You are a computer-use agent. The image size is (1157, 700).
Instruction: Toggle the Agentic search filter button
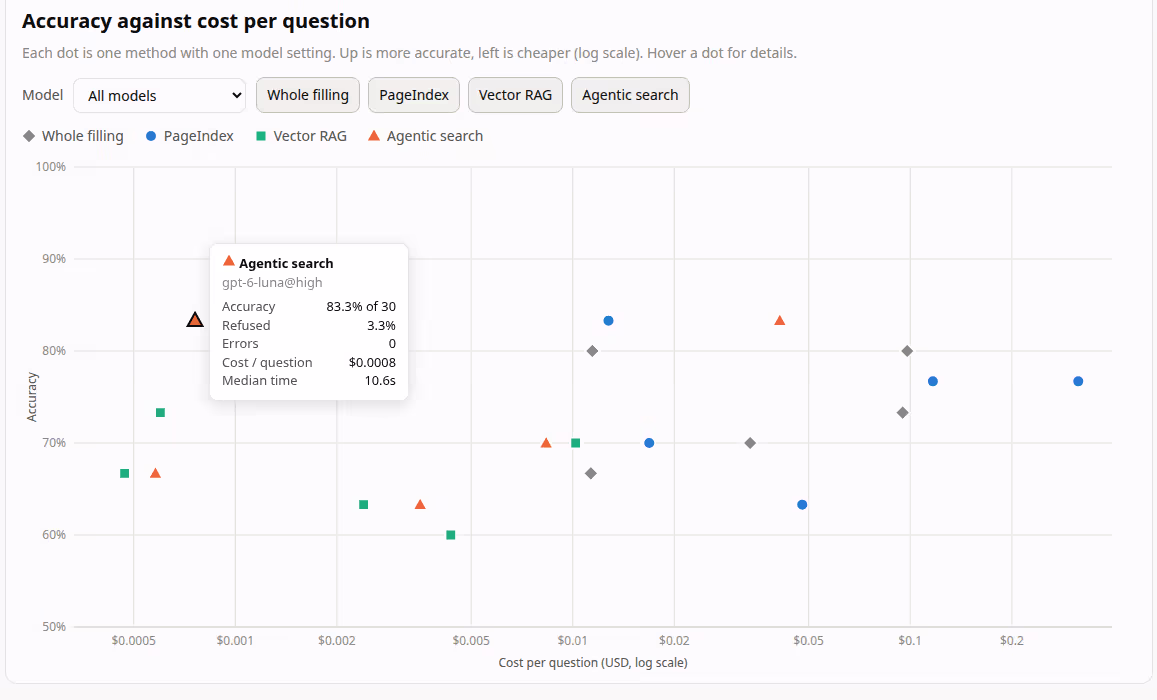pos(630,95)
